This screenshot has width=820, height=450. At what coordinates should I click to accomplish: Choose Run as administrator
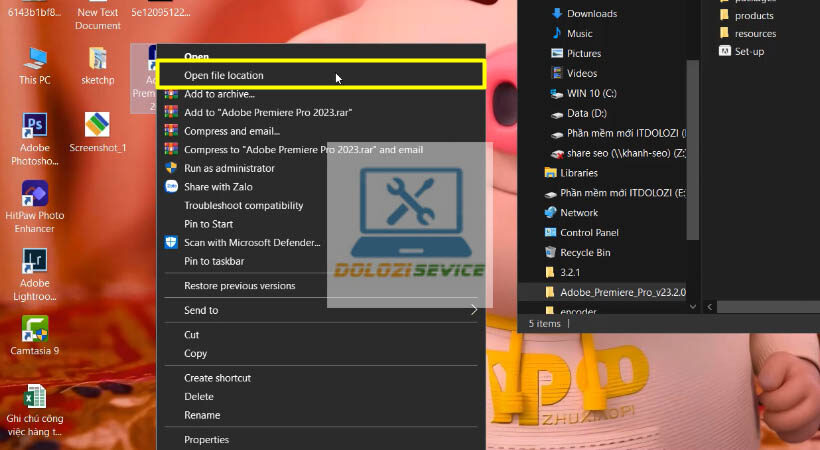pos(229,168)
